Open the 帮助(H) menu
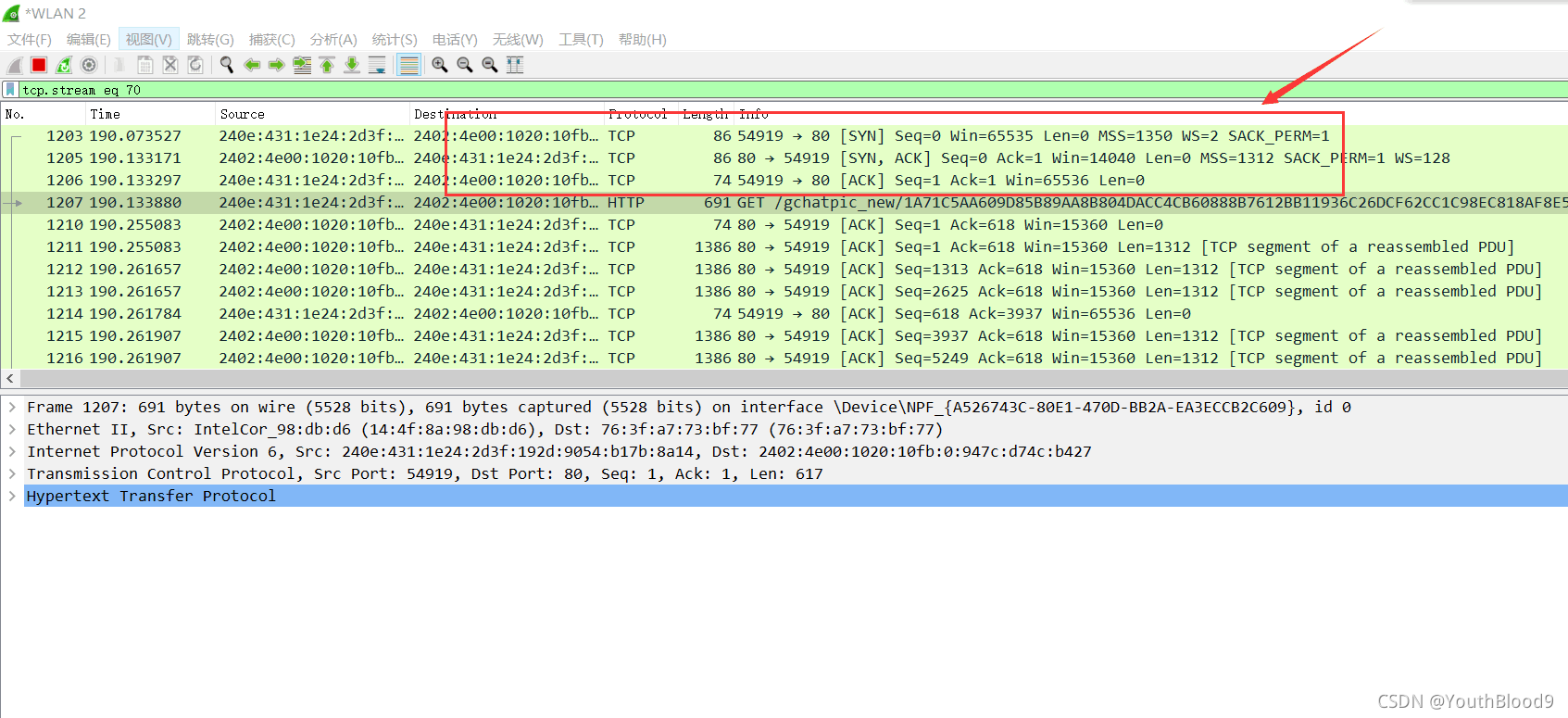1568x718 pixels. point(643,39)
